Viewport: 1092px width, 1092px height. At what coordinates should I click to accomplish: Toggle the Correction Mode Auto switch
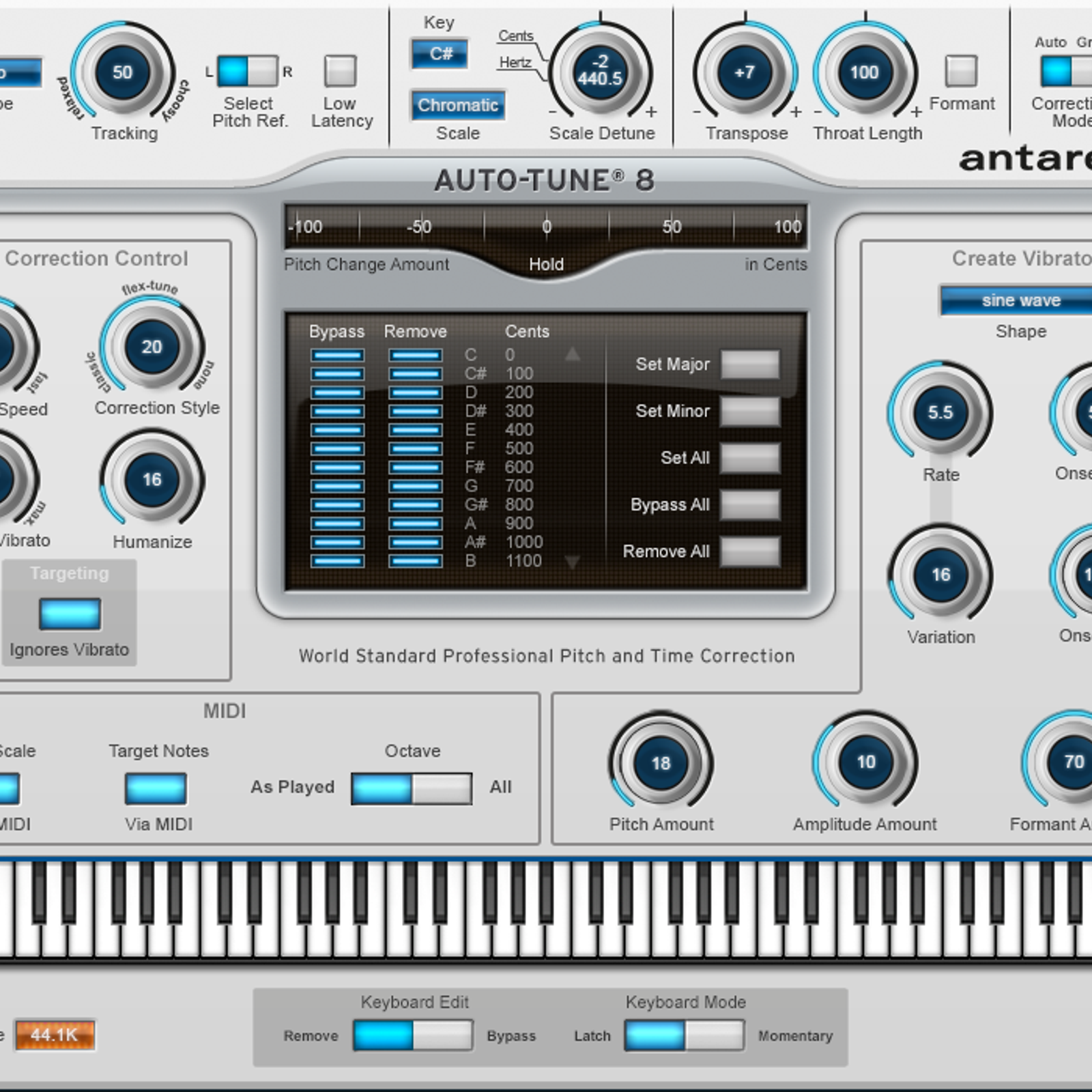pos(1066,71)
